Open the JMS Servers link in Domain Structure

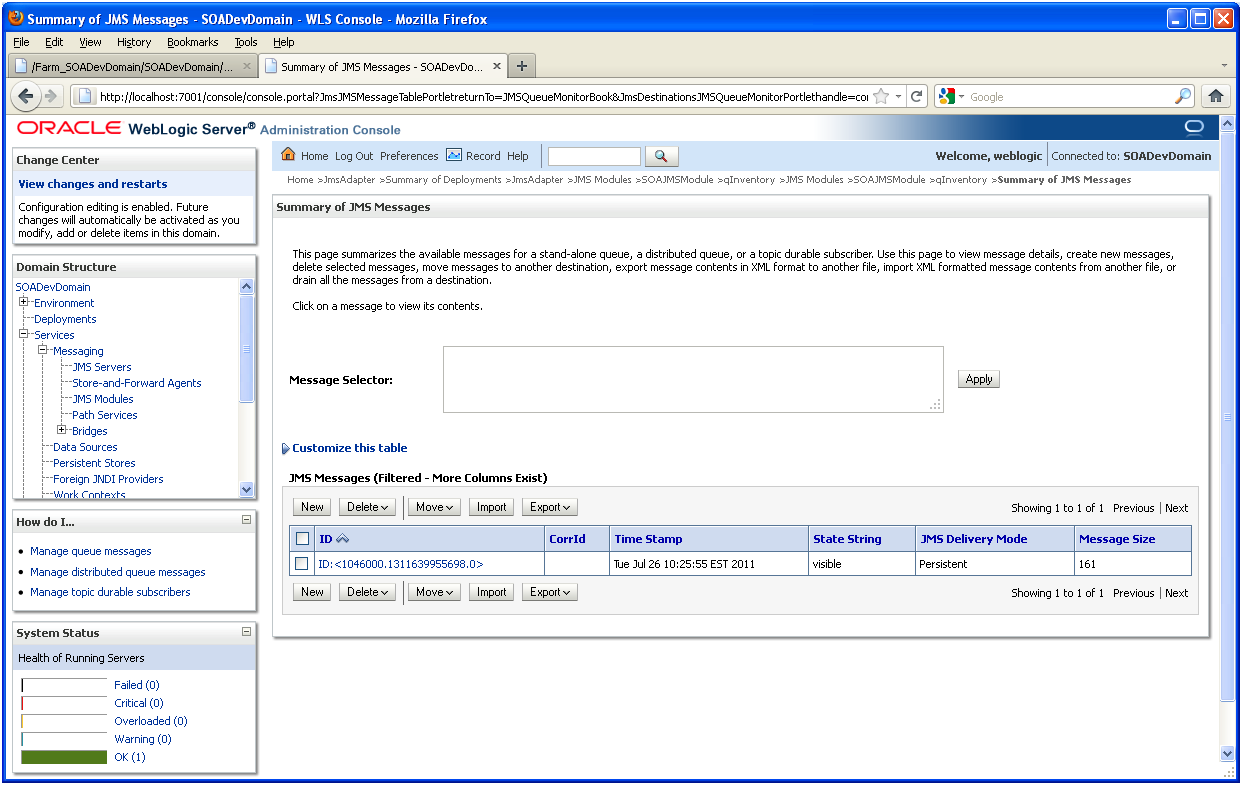coord(103,366)
